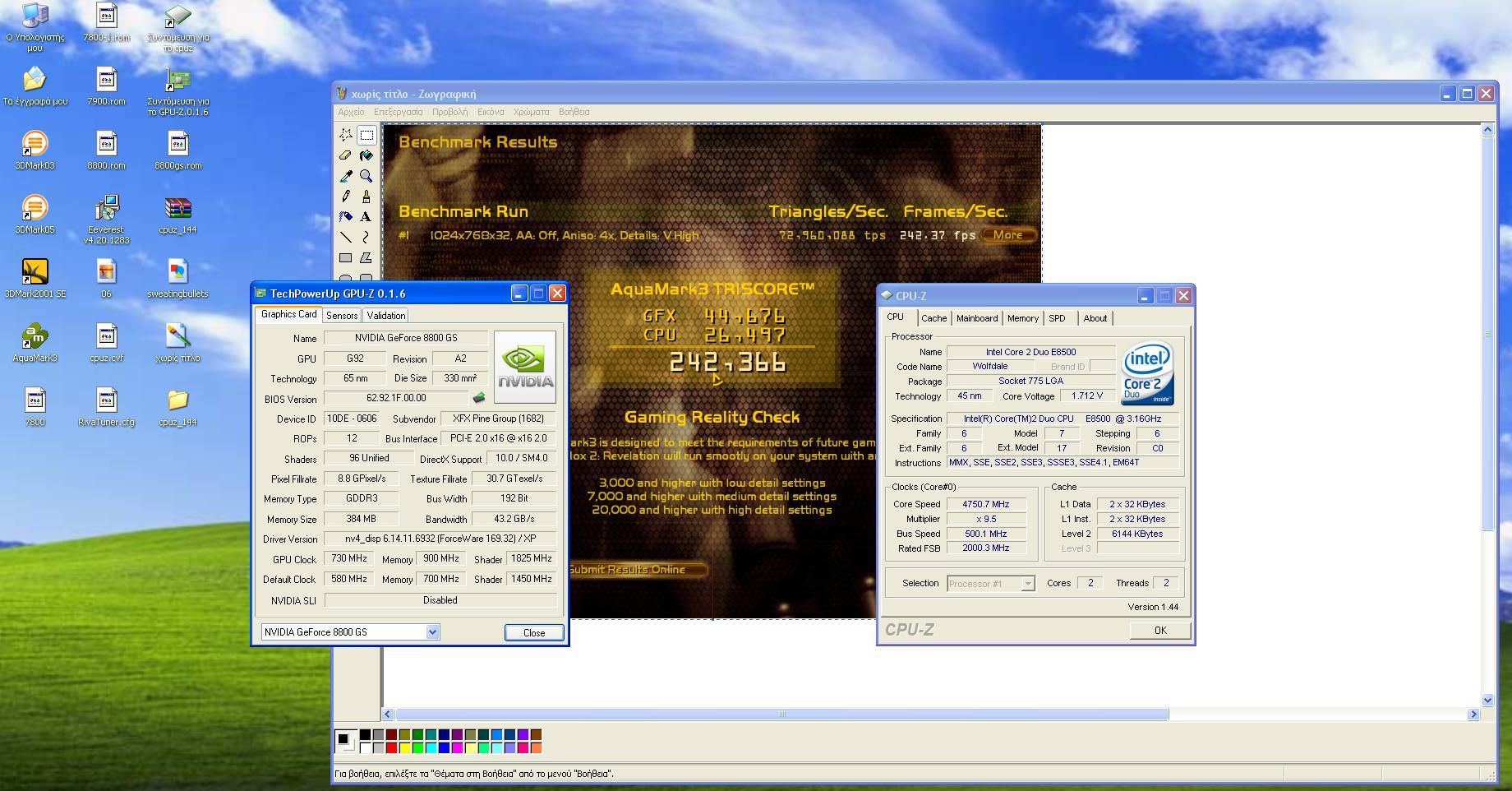Open the Βοήθεια menu in Paint
This screenshot has width=1512, height=791.
pyautogui.click(x=574, y=112)
